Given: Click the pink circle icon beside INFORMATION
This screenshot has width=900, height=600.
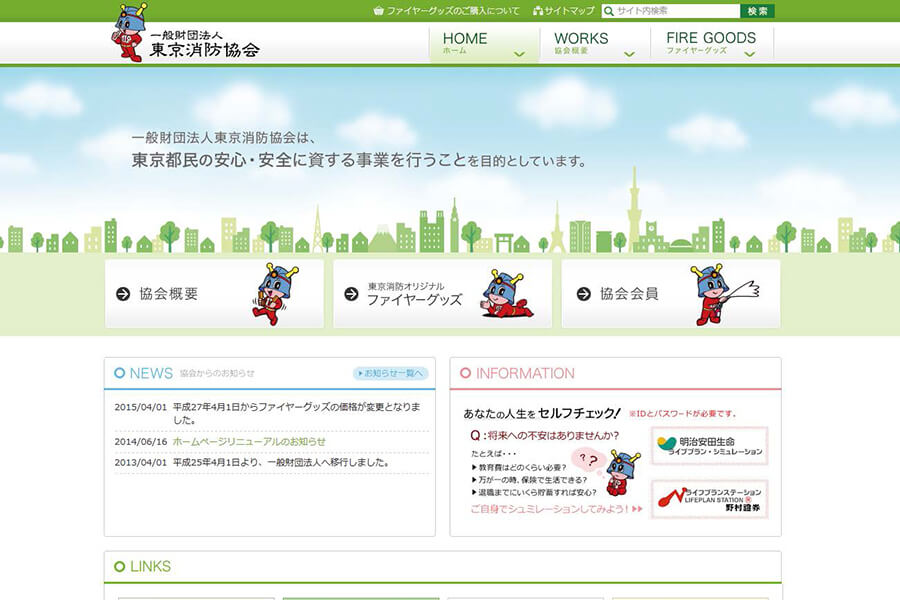Looking at the screenshot, I should pyautogui.click(x=465, y=373).
